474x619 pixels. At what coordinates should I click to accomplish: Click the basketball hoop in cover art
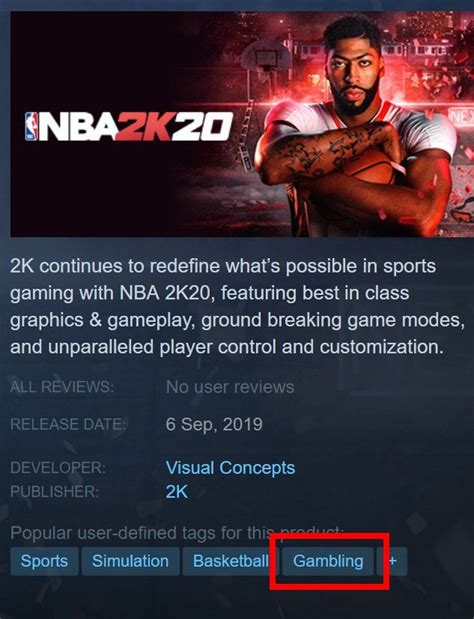[x=266, y=59]
